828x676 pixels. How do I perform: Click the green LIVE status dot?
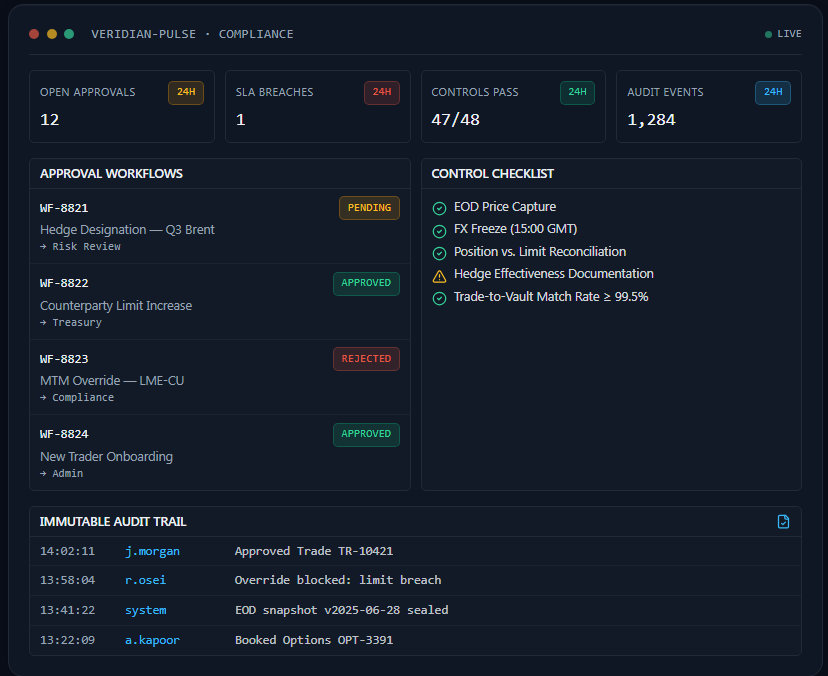[x=768, y=34]
